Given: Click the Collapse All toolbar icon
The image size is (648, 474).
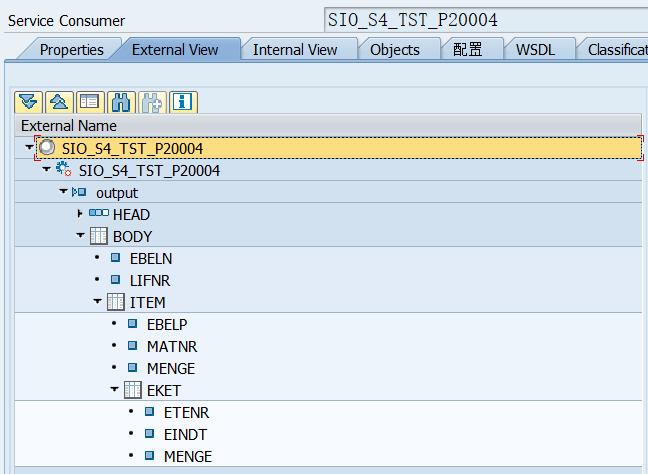Looking at the screenshot, I should pyautogui.click(x=59, y=102).
